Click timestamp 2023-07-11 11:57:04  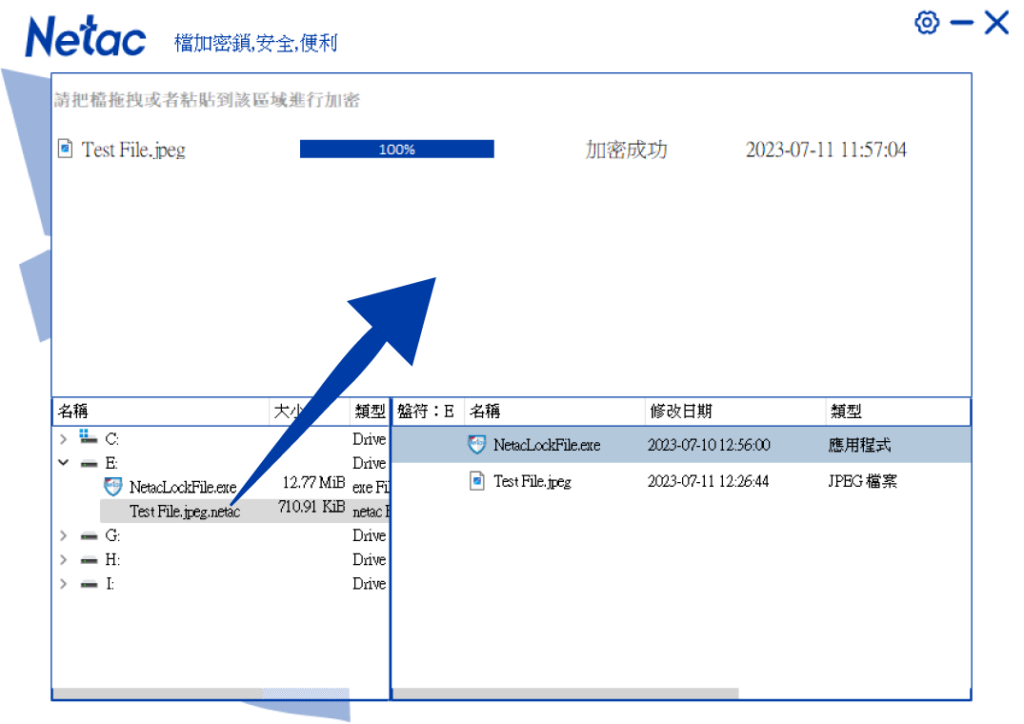826,150
